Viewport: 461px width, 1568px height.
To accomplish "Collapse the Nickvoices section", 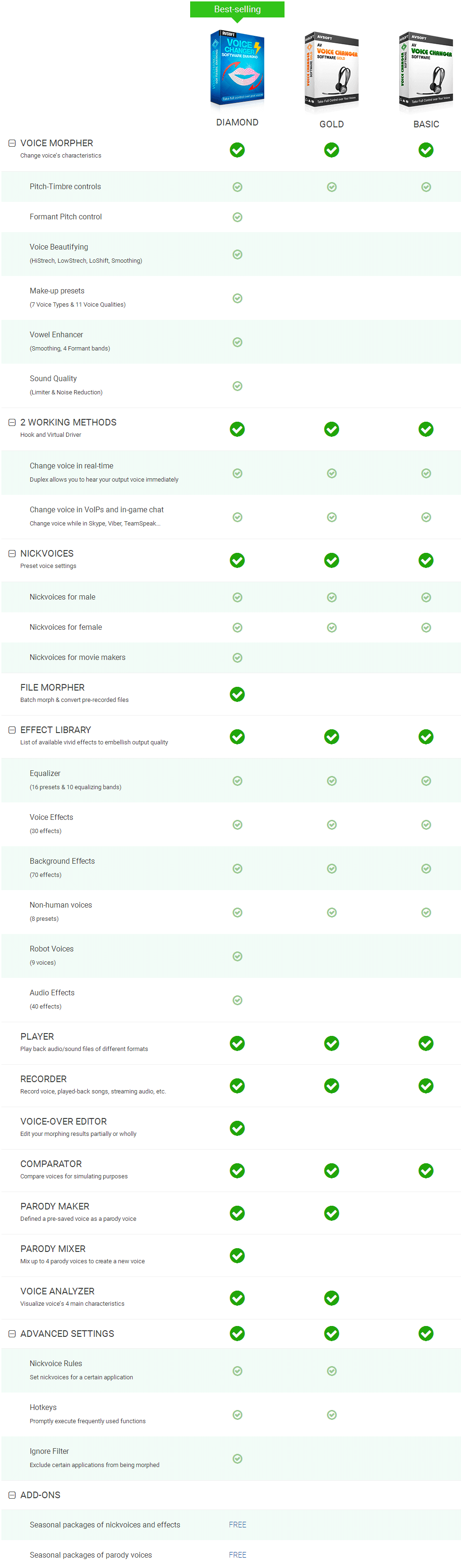I will click(x=12, y=553).
